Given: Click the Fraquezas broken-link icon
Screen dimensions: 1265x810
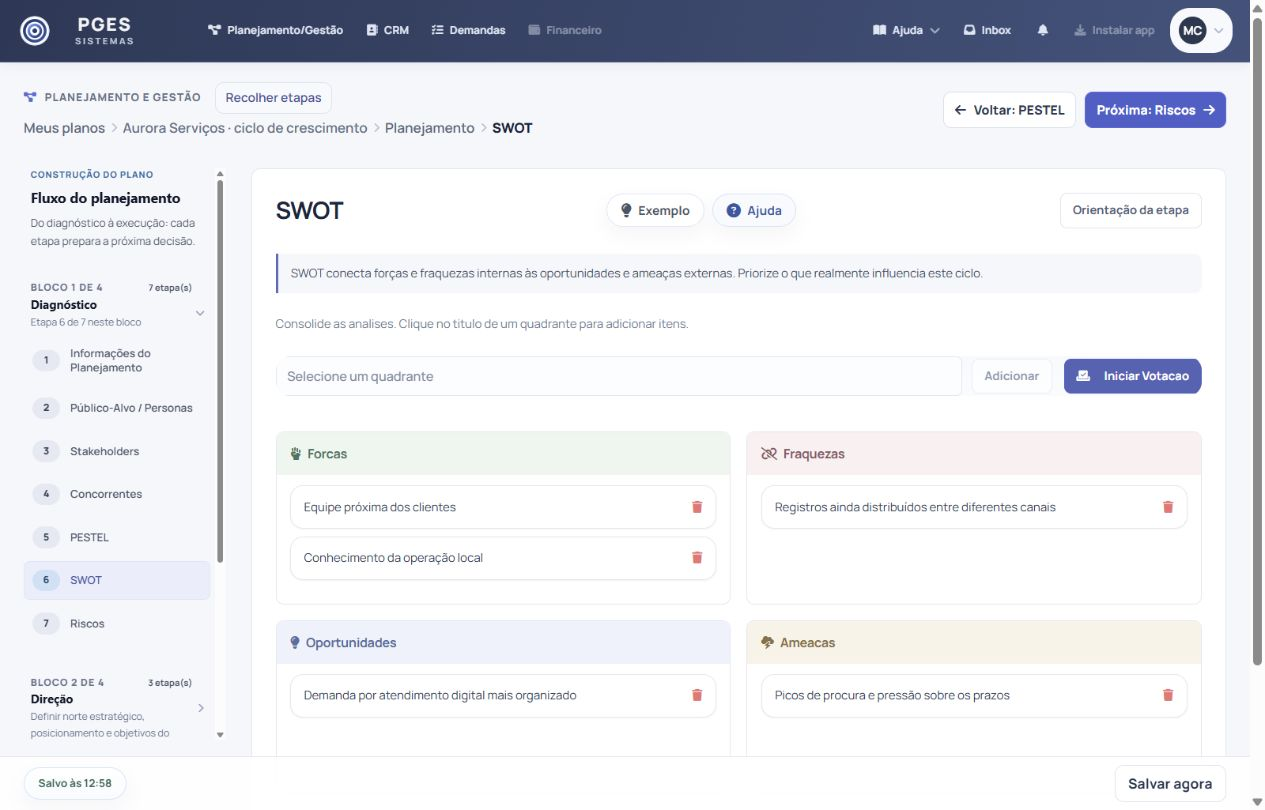Looking at the screenshot, I should (768, 454).
